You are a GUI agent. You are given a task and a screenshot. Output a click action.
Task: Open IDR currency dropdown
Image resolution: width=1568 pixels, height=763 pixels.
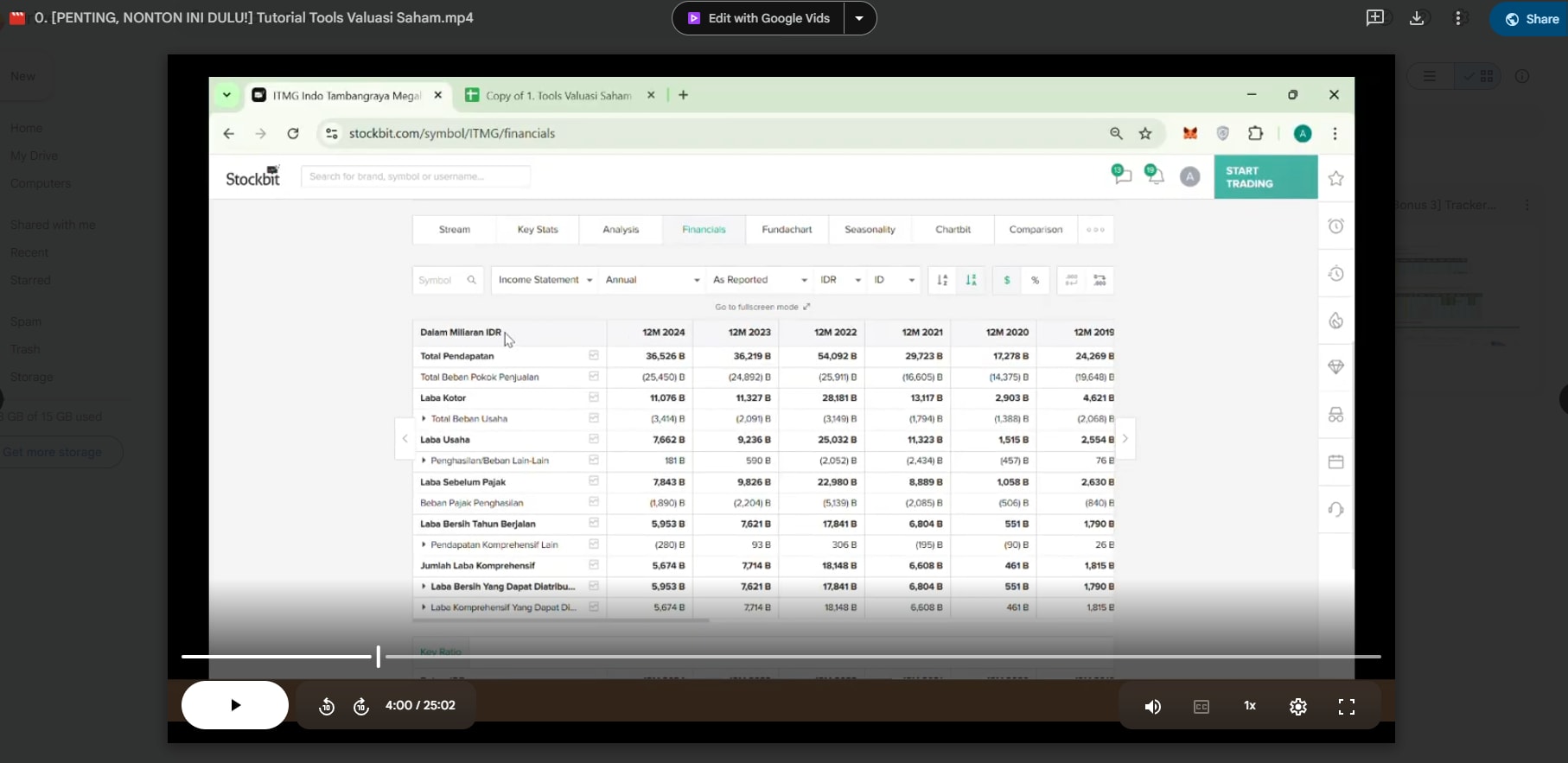coord(840,280)
